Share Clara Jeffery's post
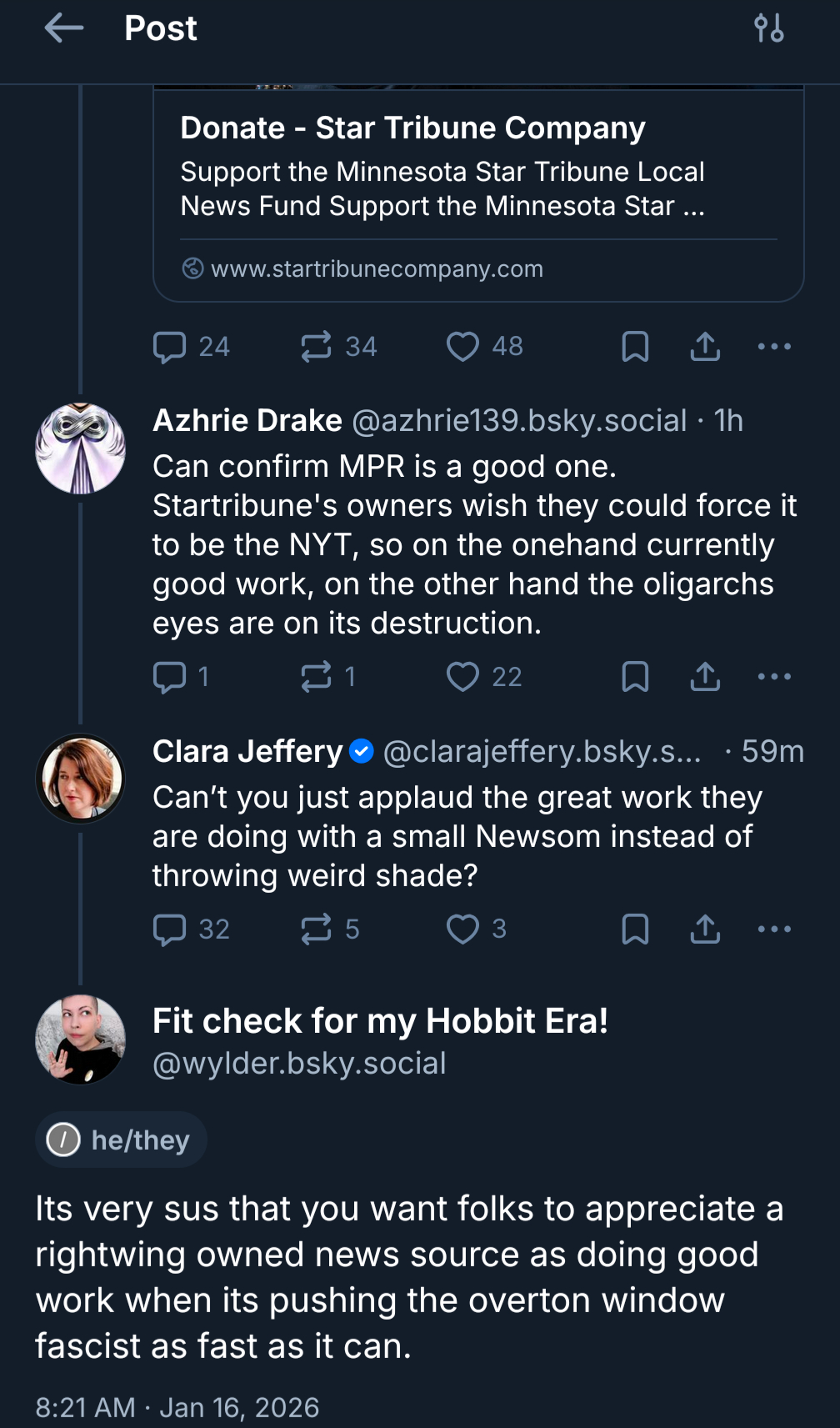This screenshot has width=840, height=1428. click(x=705, y=929)
